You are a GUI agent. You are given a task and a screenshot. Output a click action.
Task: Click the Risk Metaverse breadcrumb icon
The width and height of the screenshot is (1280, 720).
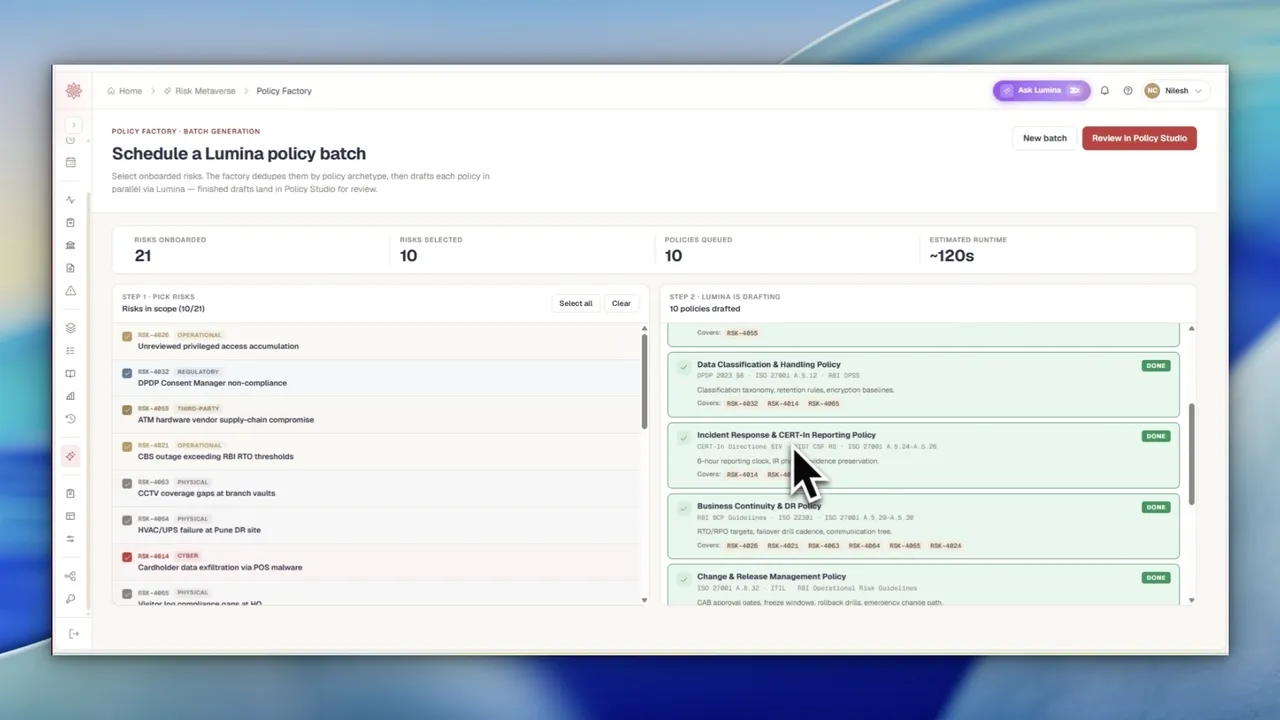pyautogui.click(x=167, y=91)
